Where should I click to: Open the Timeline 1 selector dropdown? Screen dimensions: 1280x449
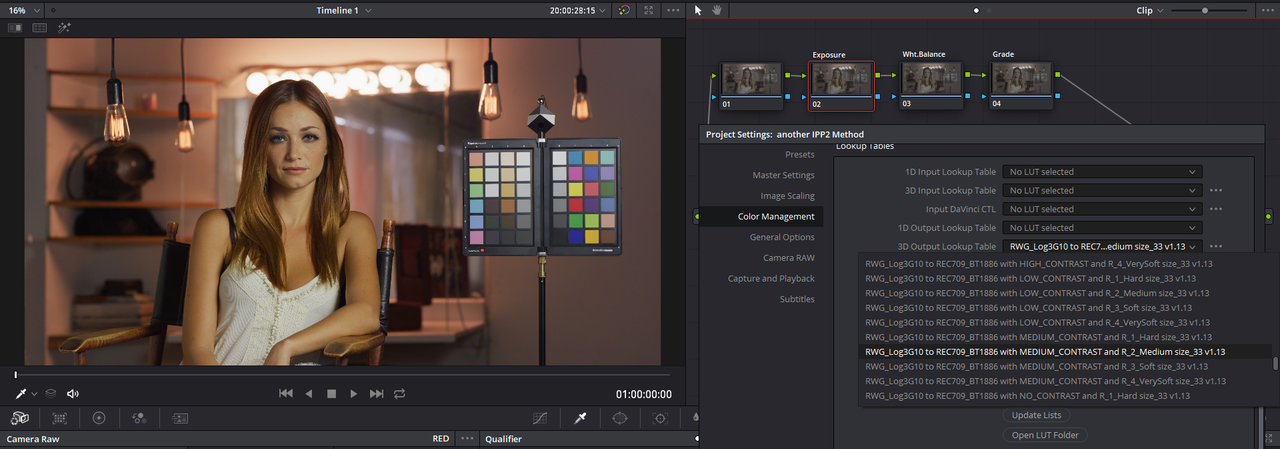(x=343, y=10)
